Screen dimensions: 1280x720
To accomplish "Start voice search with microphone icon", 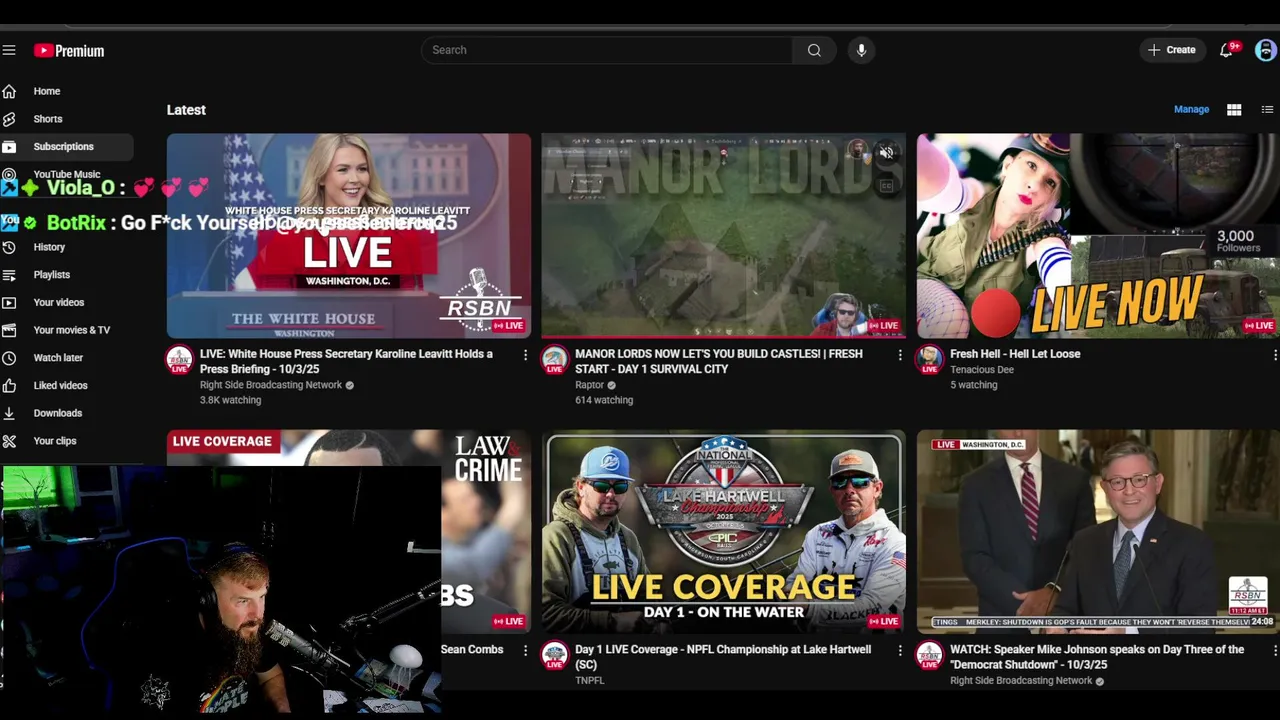I will 861,50.
